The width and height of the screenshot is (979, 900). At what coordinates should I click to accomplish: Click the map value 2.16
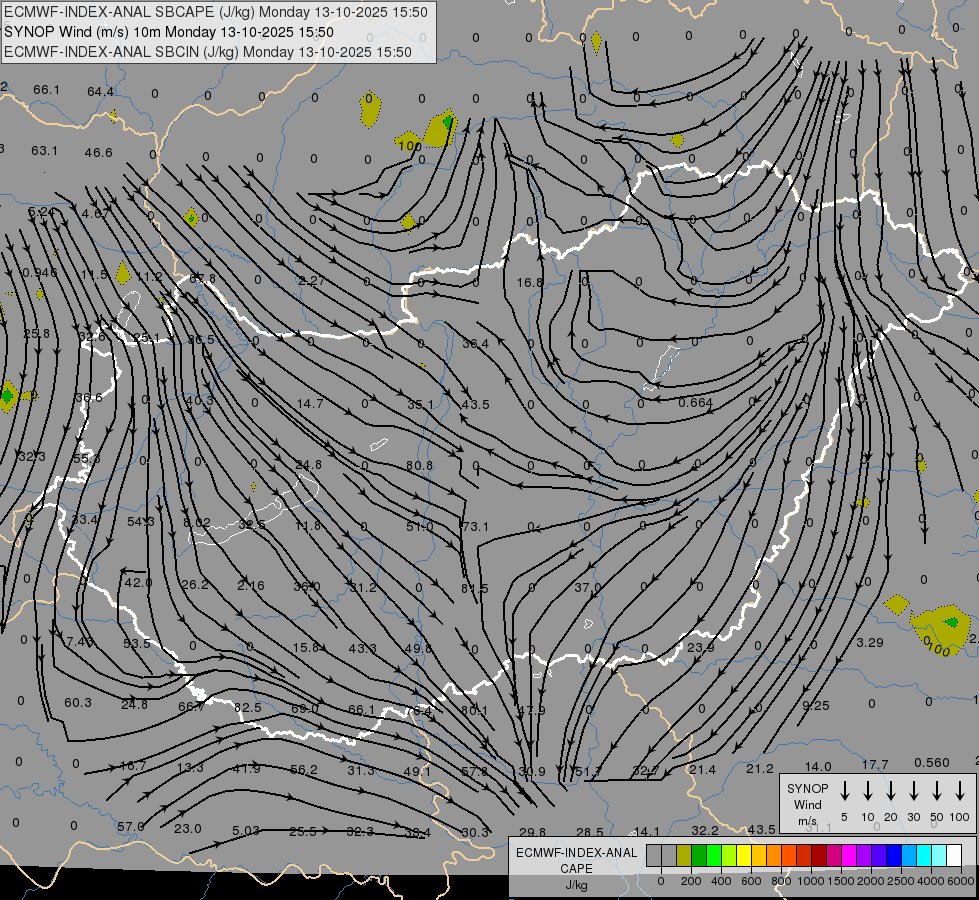(251, 586)
